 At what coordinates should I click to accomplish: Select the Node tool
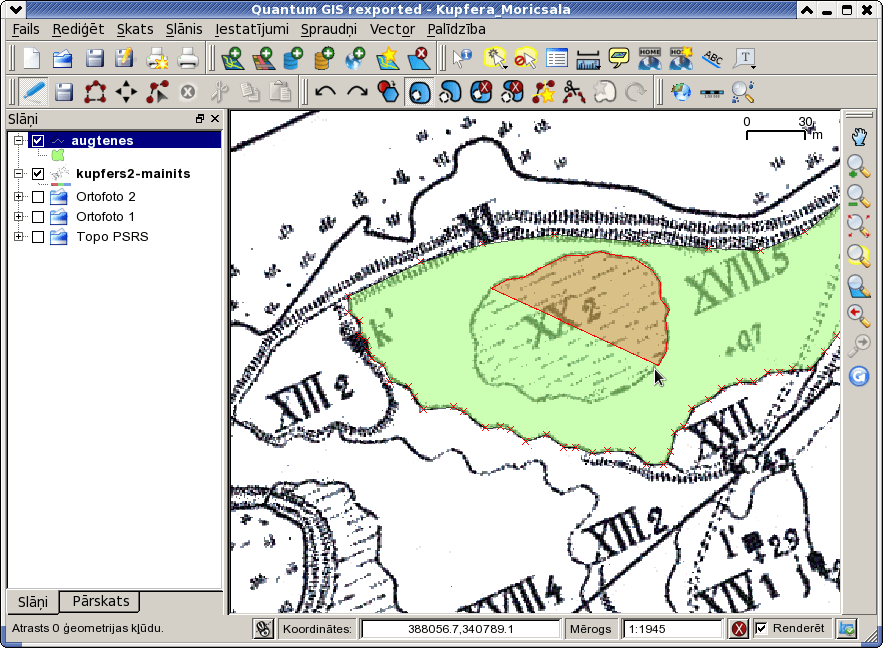click(157, 92)
